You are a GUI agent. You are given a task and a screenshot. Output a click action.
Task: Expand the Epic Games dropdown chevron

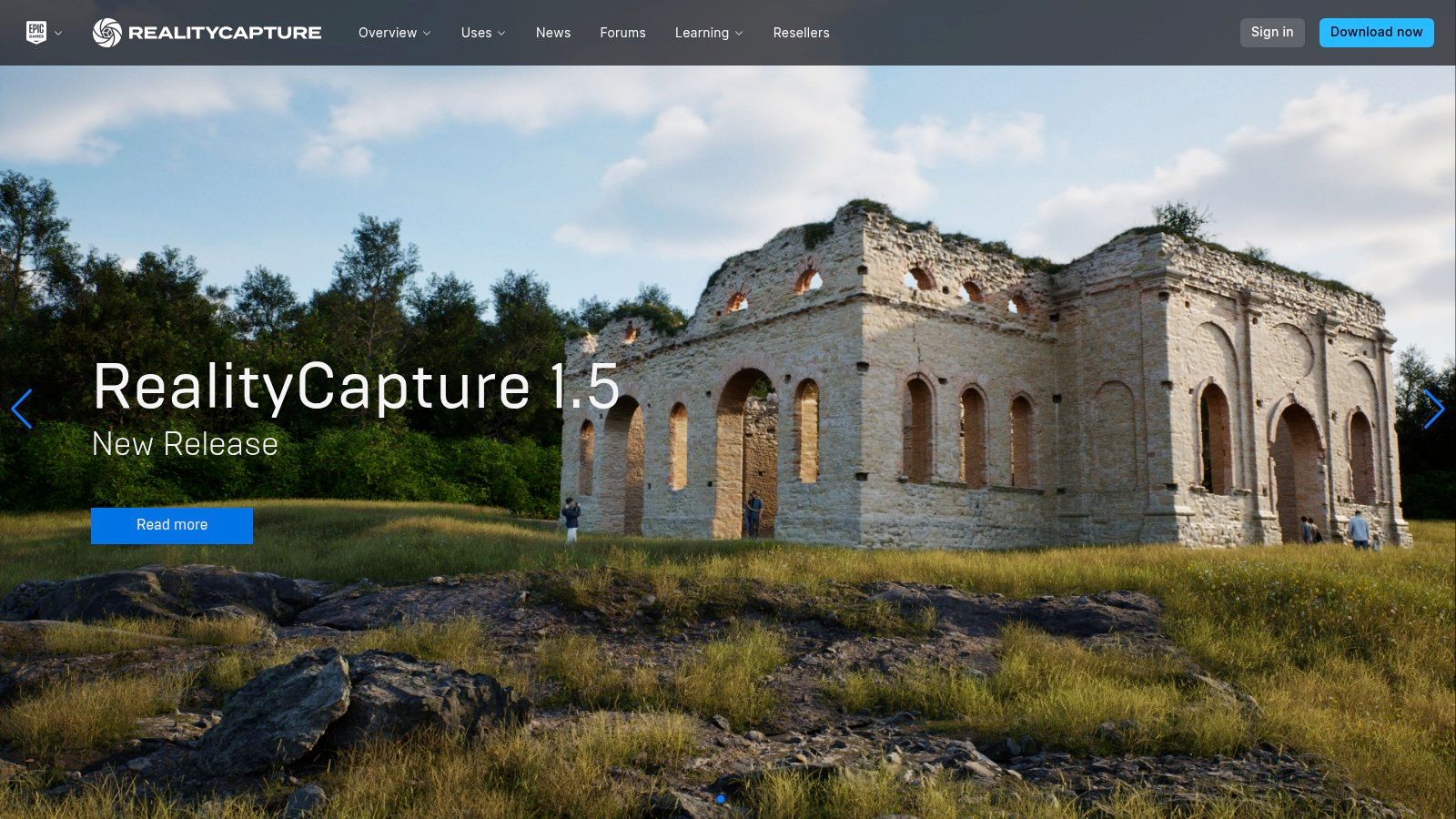(x=58, y=34)
